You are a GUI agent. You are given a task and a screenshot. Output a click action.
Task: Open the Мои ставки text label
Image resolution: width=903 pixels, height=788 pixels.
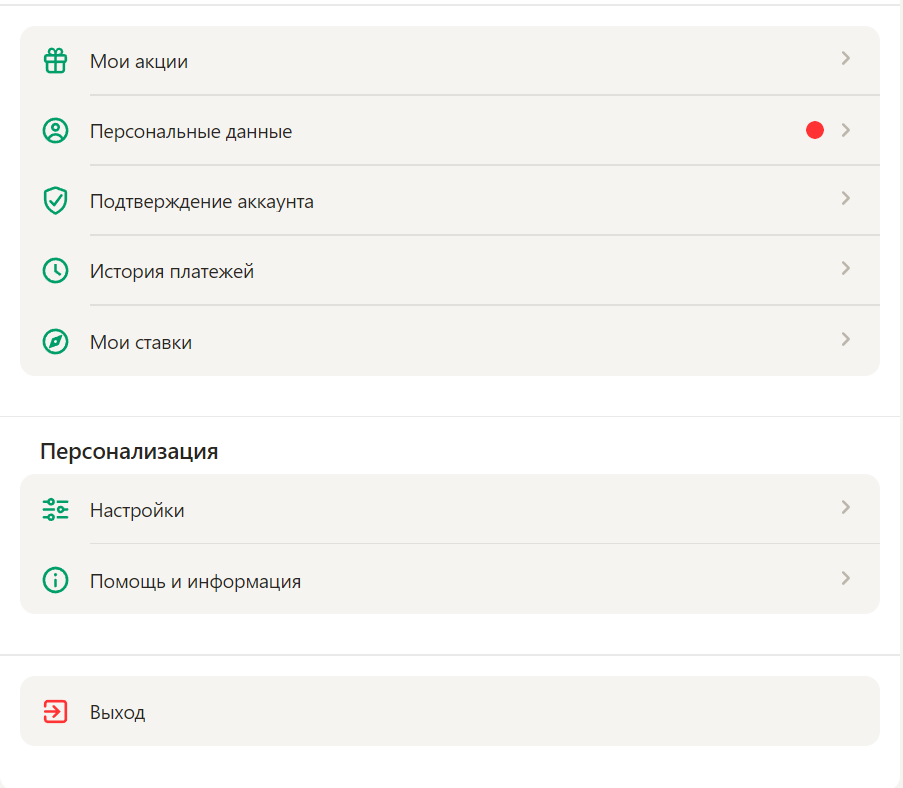[x=141, y=342]
